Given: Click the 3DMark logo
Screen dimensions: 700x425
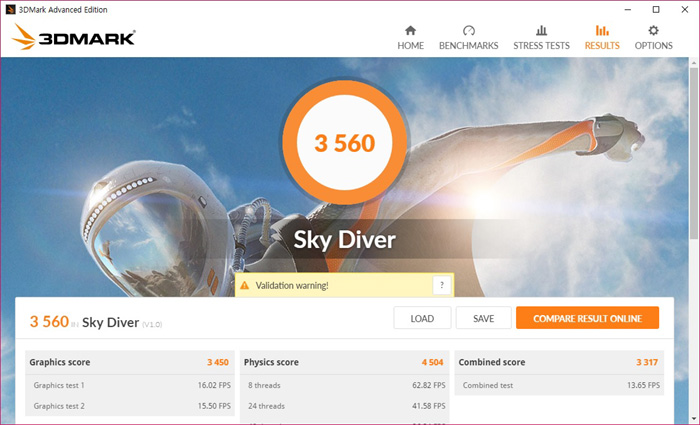Looking at the screenshot, I should 74,37.
